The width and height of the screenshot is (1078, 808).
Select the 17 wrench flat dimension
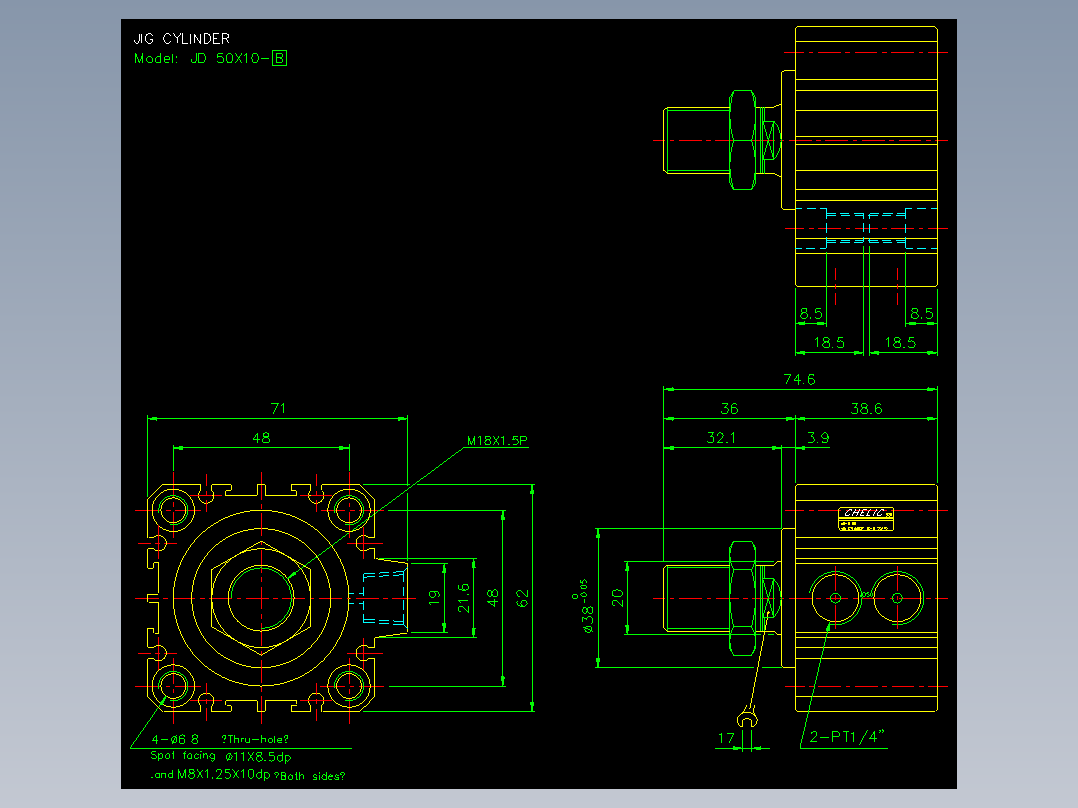(x=726, y=738)
